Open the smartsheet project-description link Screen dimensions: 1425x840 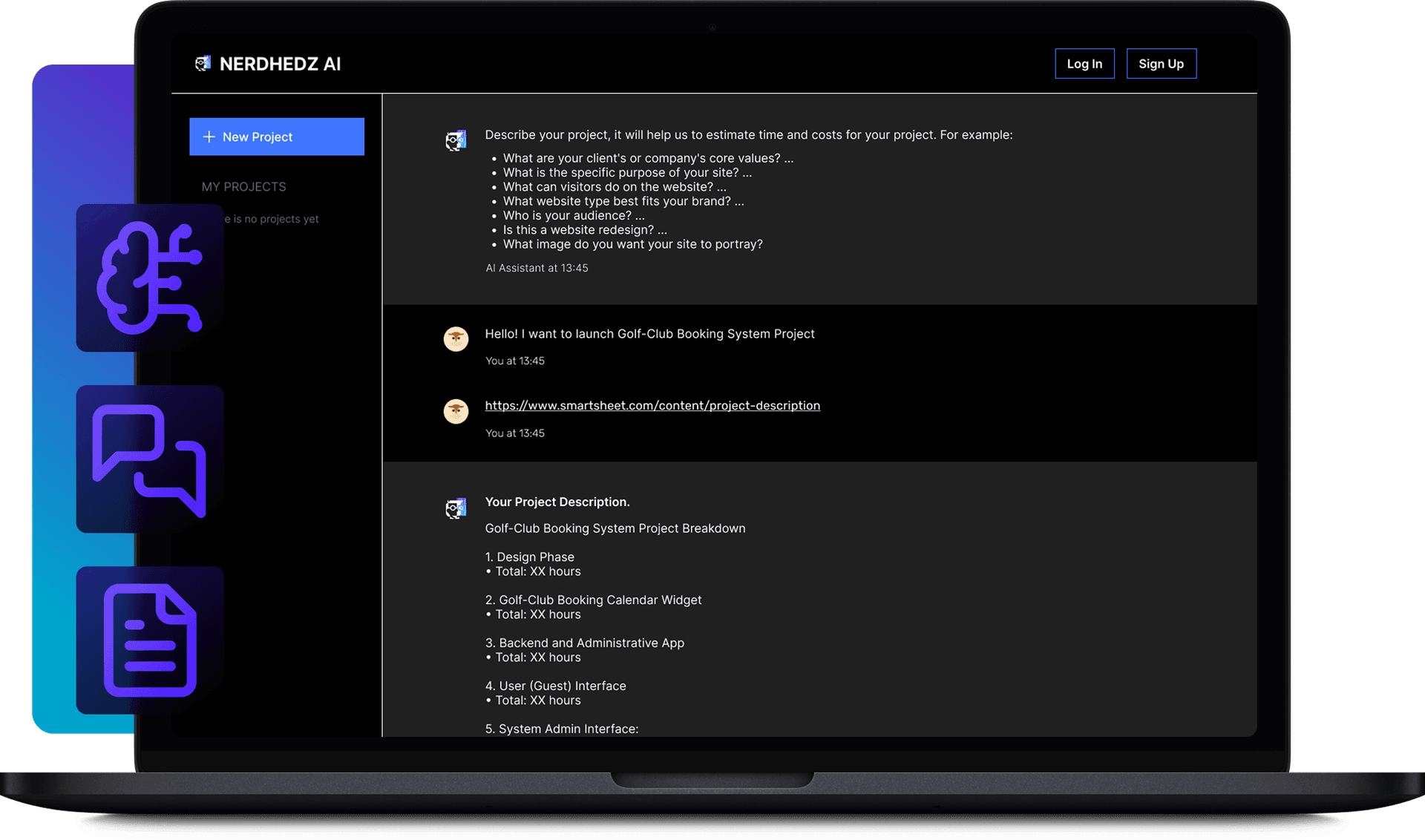click(x=652, y=405)
